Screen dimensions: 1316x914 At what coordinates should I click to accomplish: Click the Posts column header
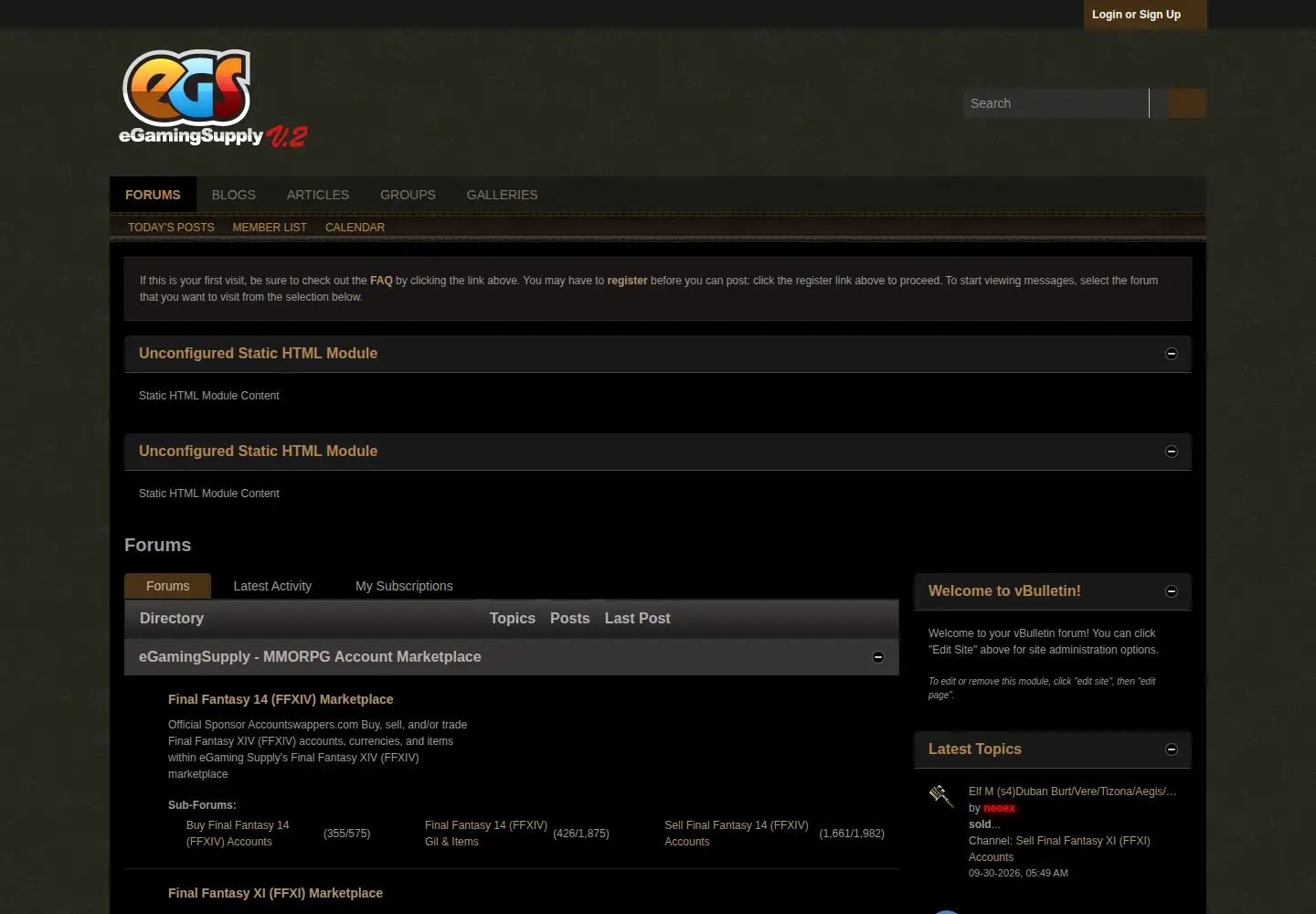[x=570, y=619]
